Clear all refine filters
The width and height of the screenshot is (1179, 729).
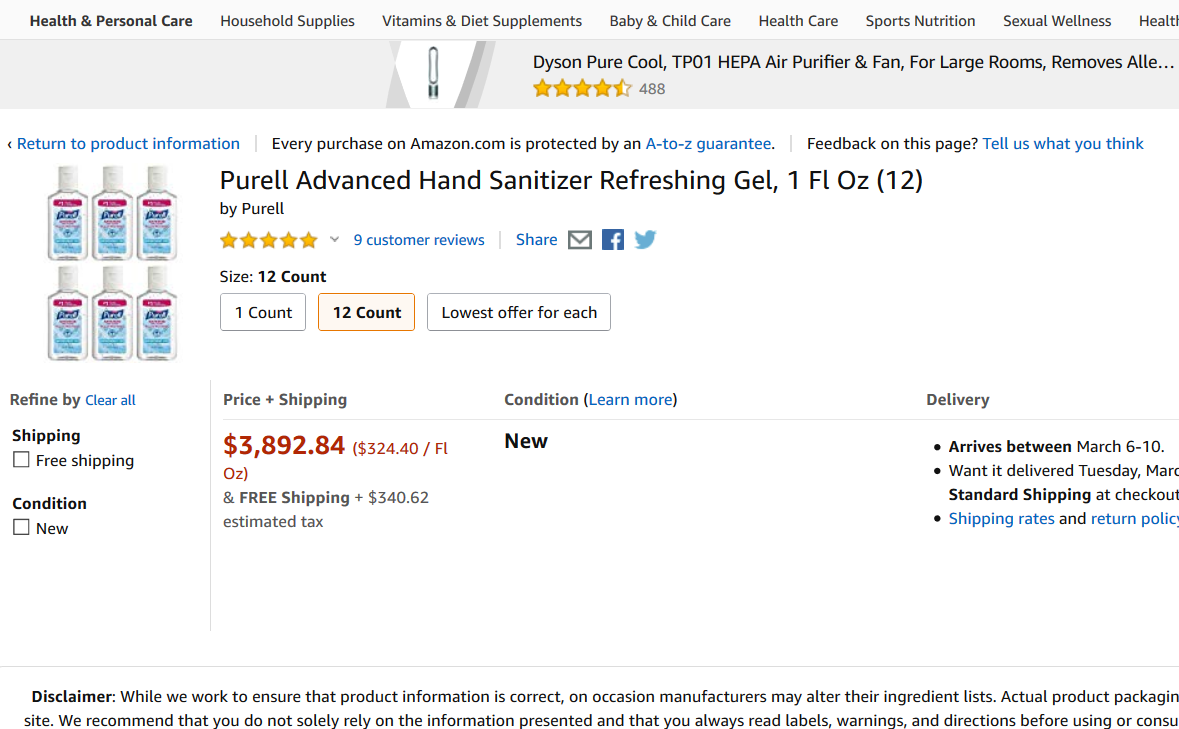coord(110,400)
